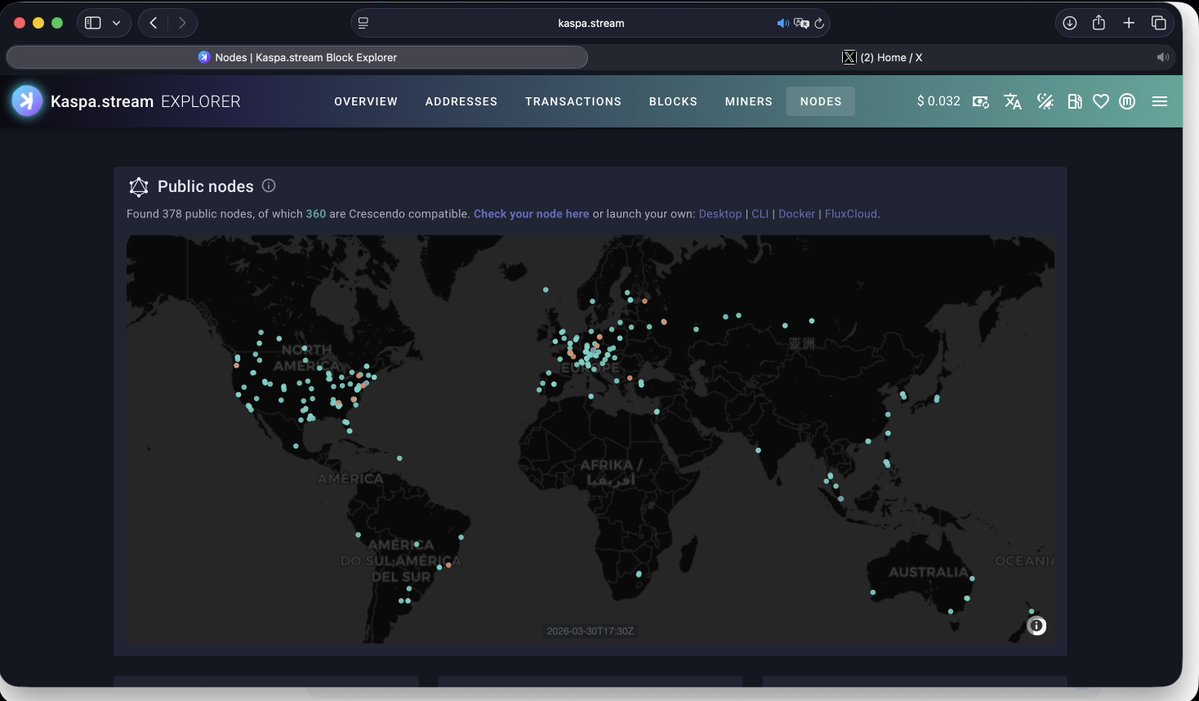Click the Public nodes network icon
Image resolution: width=1199 pixels, height=701 pixels.
138,187
